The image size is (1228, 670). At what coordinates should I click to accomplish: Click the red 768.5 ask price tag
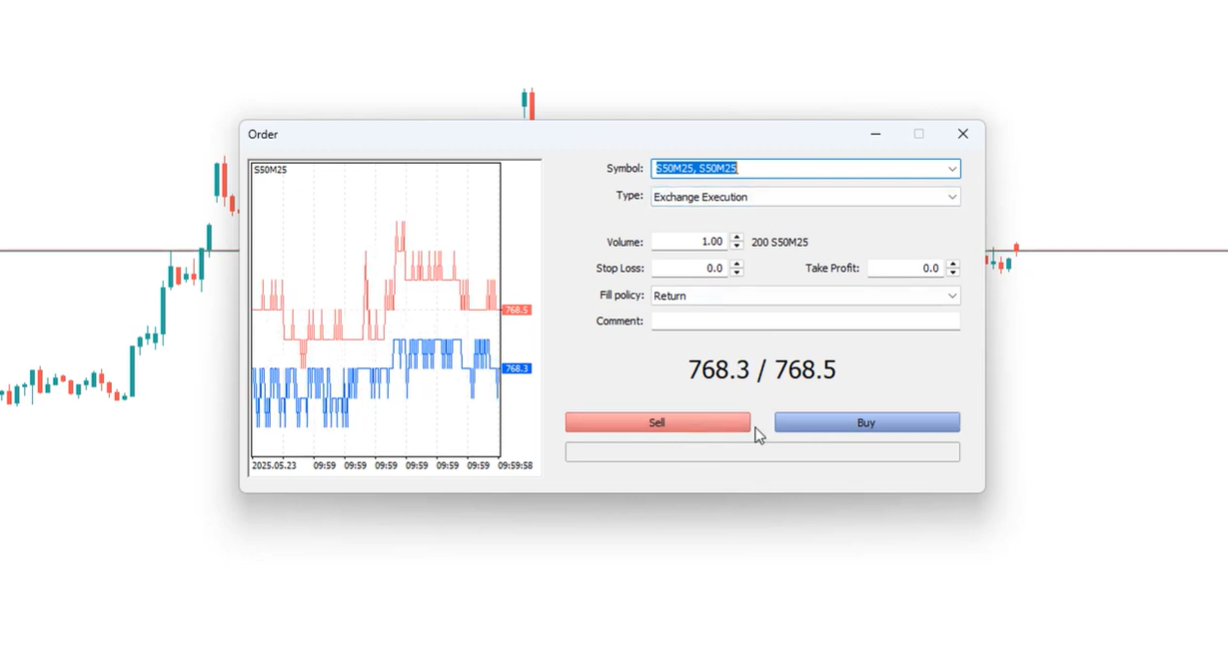[x=517, y=310]
